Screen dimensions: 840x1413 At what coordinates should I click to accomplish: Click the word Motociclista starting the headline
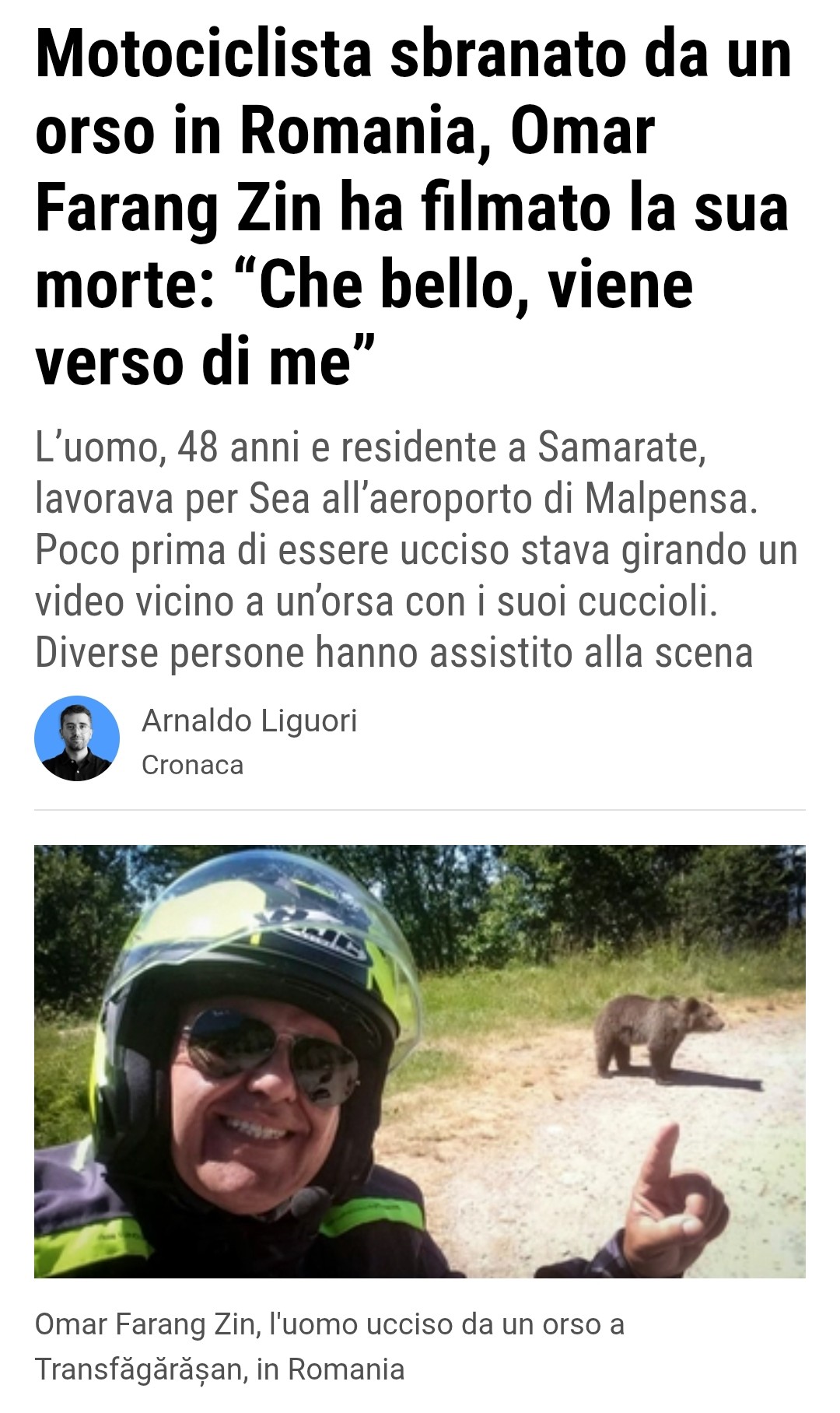pyautogui.click(x=204, y=54)
